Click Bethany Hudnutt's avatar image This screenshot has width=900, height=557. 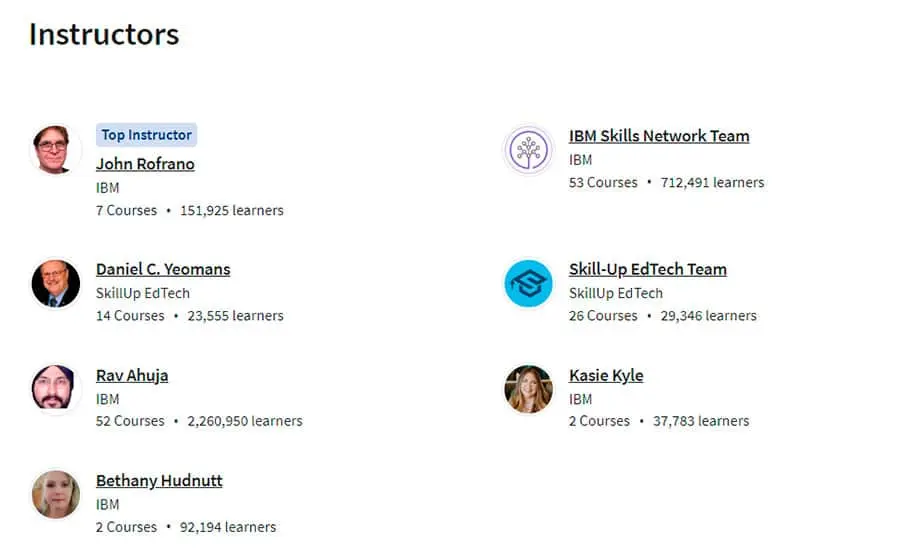(x=56, y=494)
